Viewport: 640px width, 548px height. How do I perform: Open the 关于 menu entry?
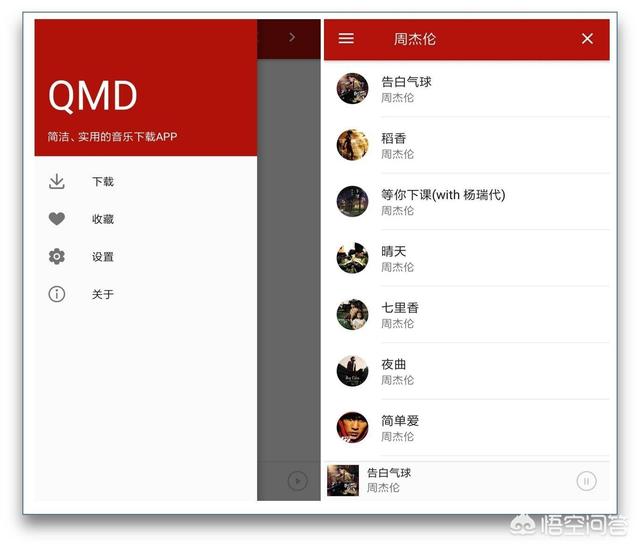[x=103, y=294]
